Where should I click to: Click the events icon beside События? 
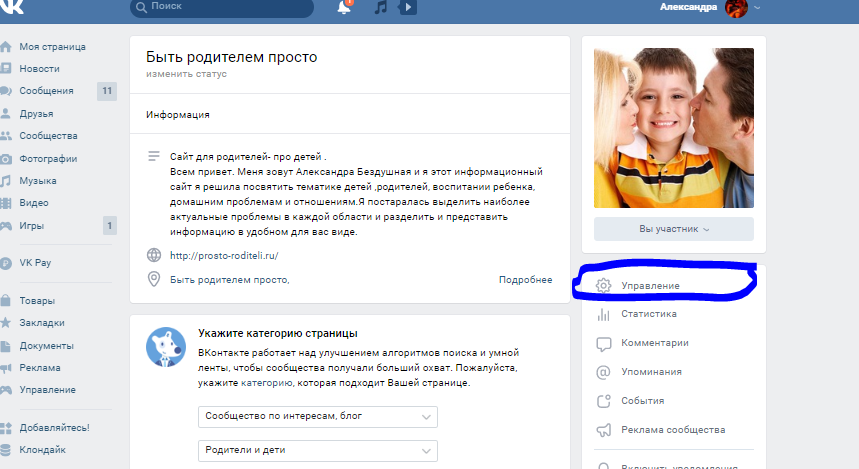coord(603,401)
